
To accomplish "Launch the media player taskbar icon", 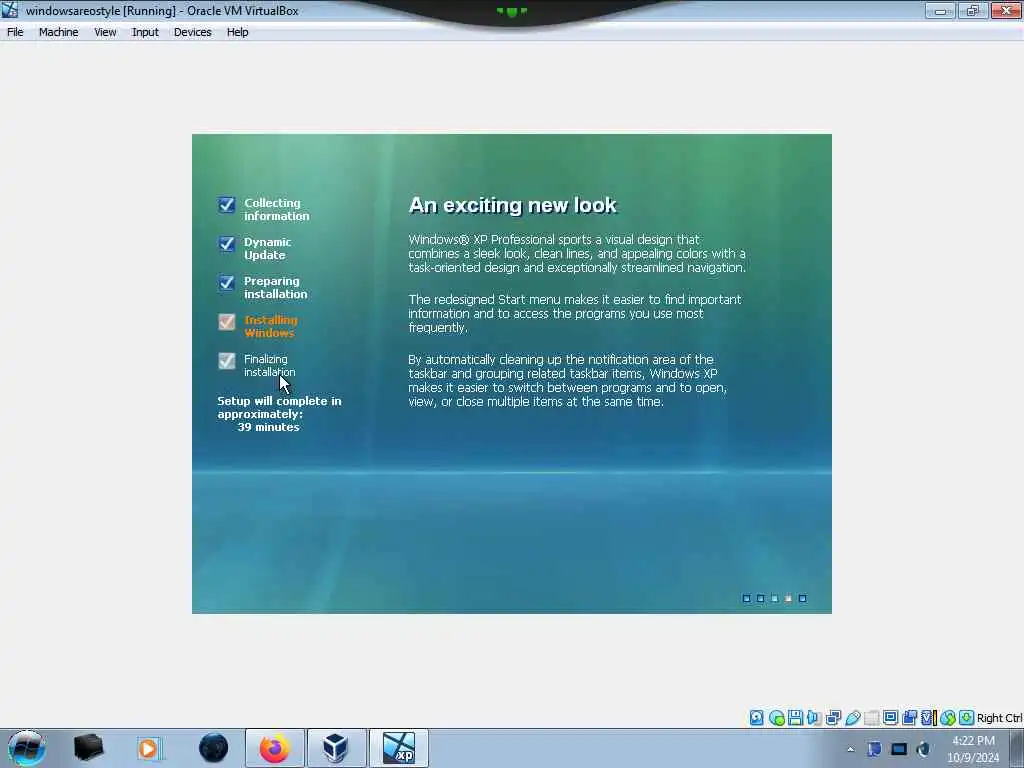I will [148, 748].
